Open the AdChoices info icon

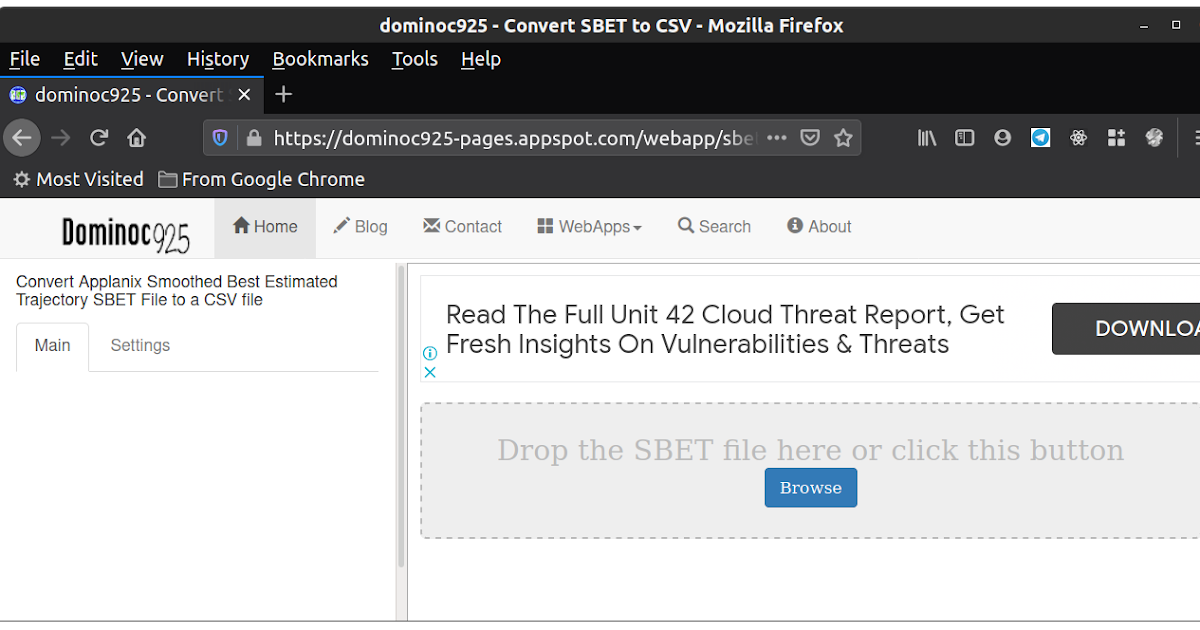click(x=430, y=353)
